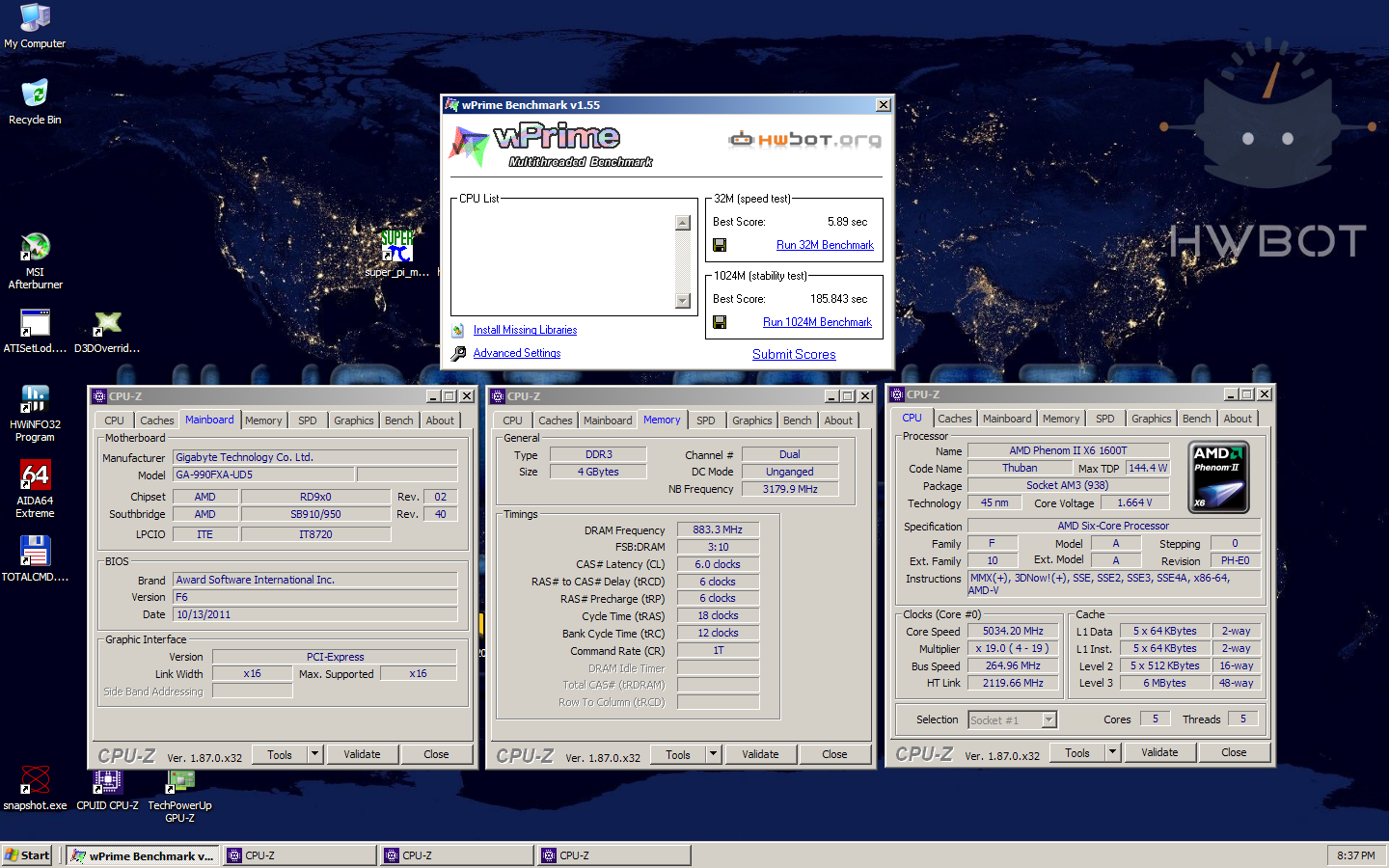Open Advanced Settings link
This screenshot has width=1389, height=868.
pos(517,353)
